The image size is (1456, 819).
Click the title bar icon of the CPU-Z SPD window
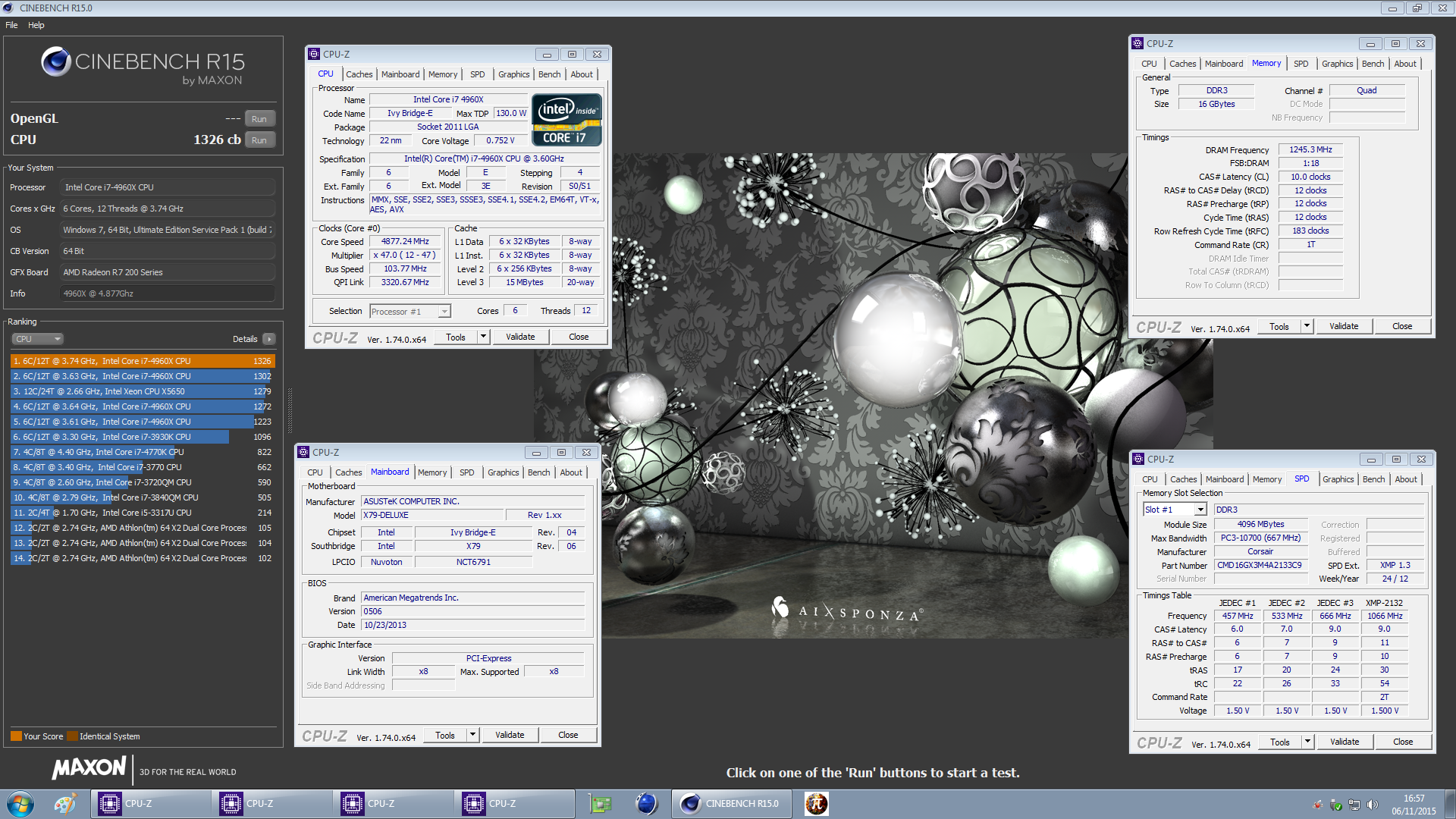pyautogui.click(x=1138, y=459)
